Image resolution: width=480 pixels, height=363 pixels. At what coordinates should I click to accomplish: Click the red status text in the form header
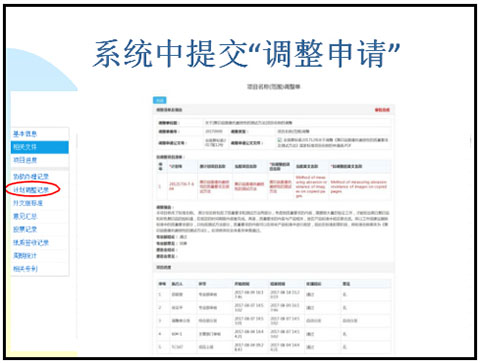(x=382, y=110)
